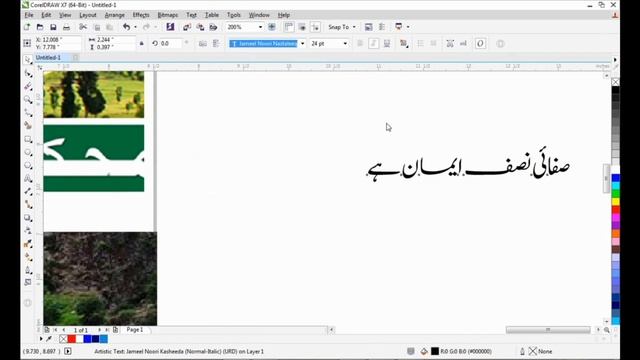Viewport: 640px width, 360px height.
Task: Toggle Interactive OpenType button
Action: click(x=480, y=43)
